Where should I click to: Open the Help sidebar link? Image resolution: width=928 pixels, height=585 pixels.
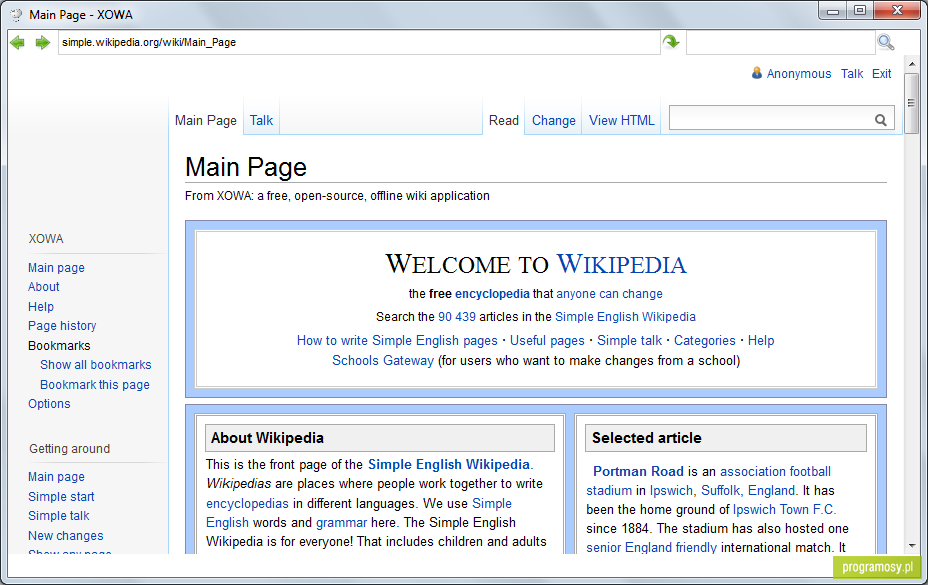(41, 307)
